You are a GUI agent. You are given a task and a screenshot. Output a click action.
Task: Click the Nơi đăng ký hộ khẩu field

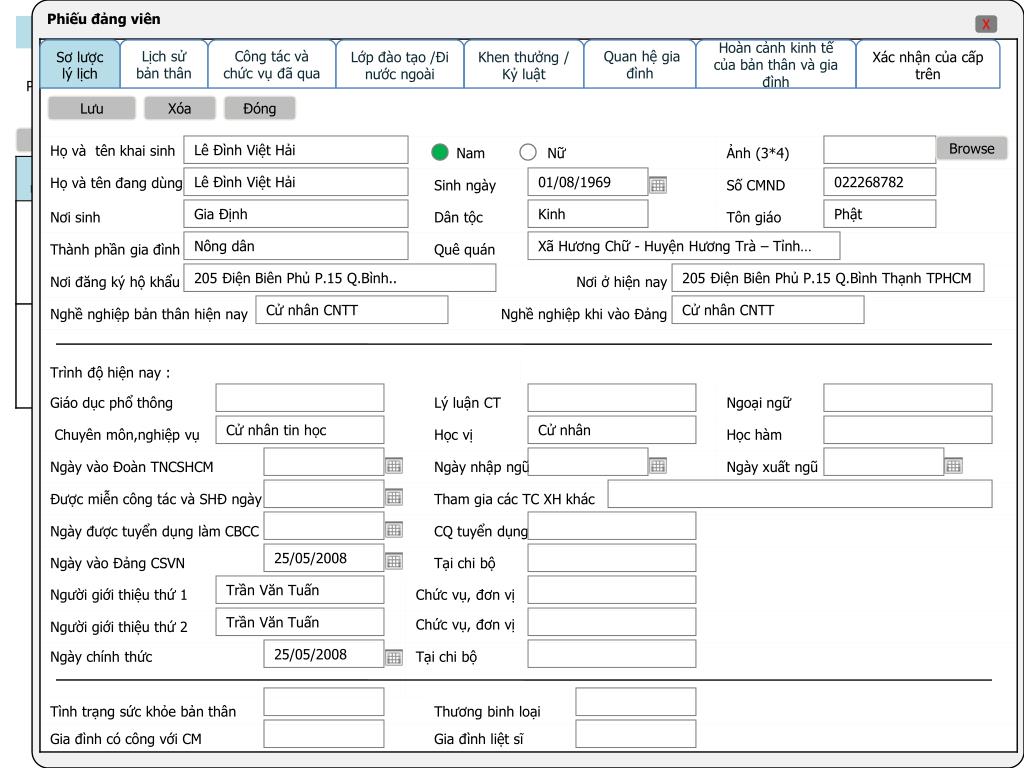340,278
